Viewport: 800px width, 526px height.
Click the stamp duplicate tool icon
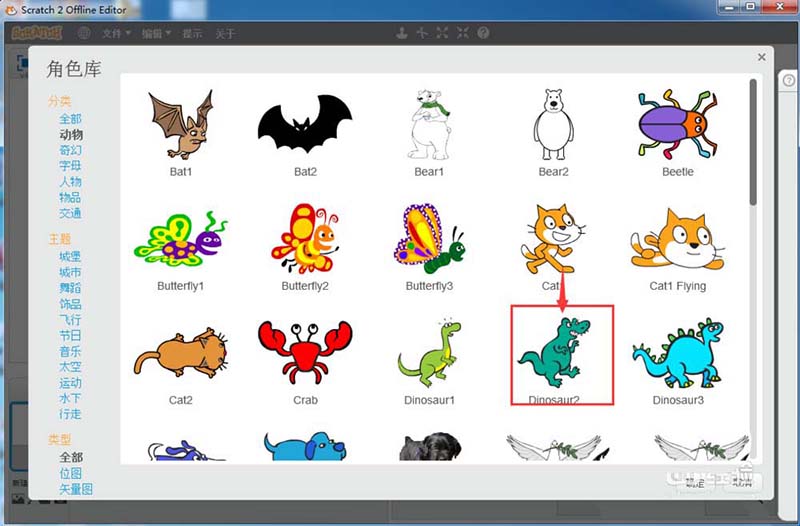tap(402, 33)
